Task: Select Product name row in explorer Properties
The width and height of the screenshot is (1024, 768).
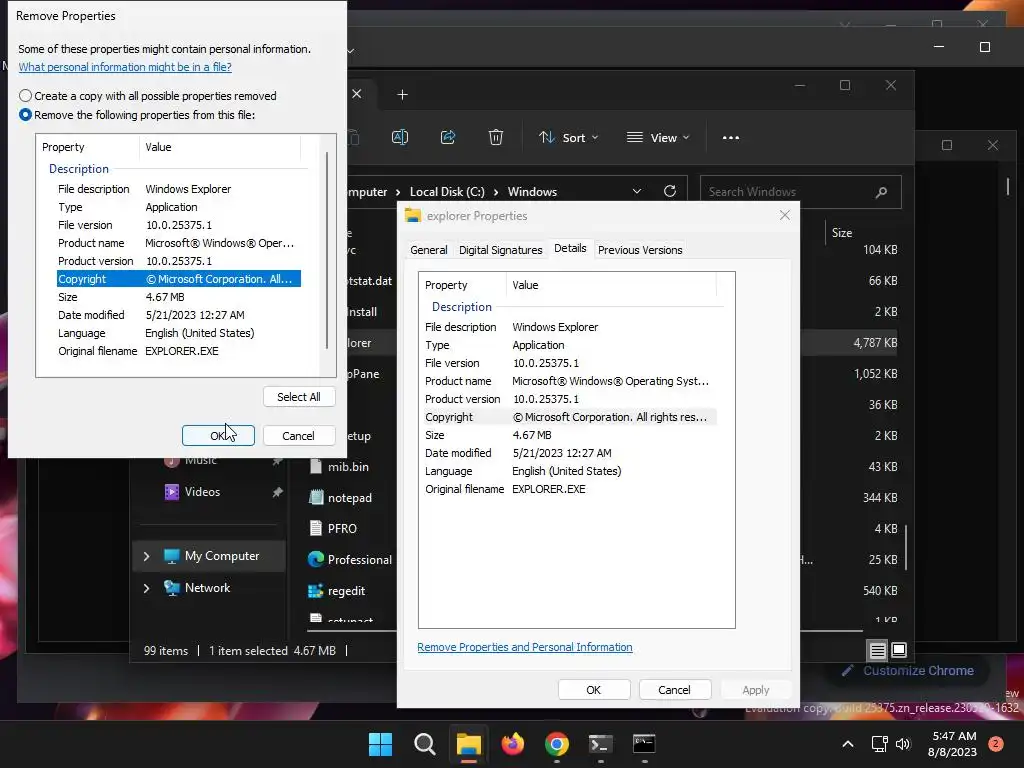Action: [570, 381]
